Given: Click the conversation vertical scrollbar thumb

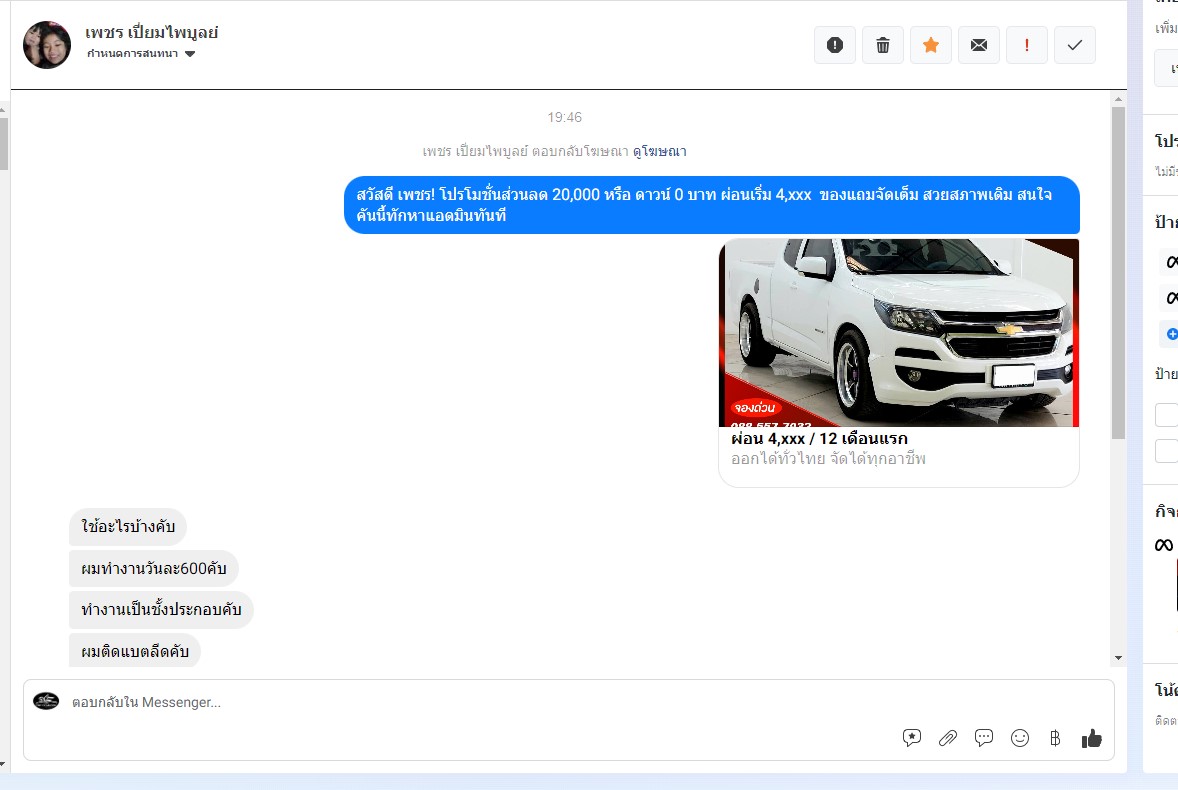Looking at the screenshot, I should [1118, 270].
